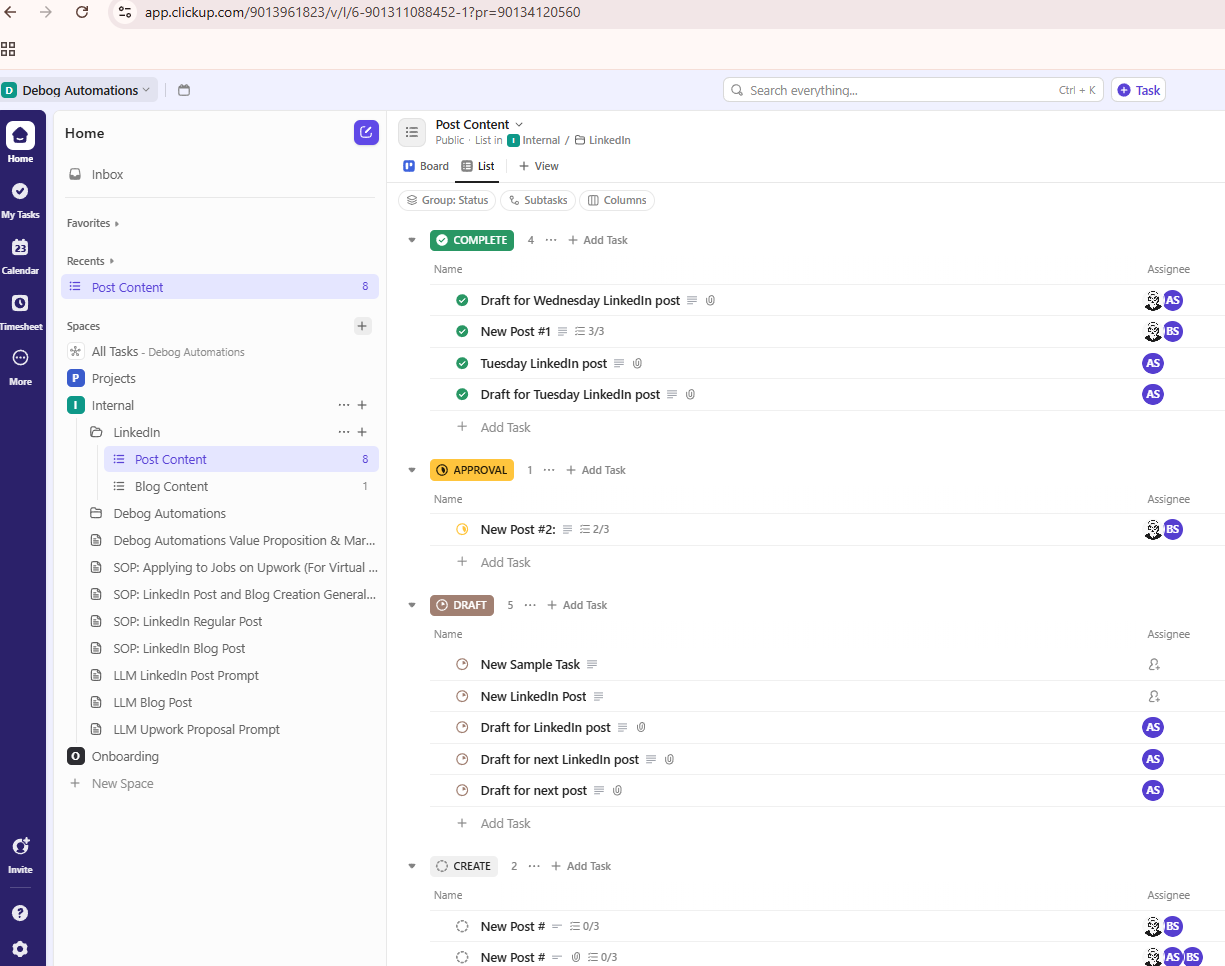This screenshot has height=966, width=1225.
Task: Click Add Task next to the COMPLETE header
Action: tap(598, 240)
